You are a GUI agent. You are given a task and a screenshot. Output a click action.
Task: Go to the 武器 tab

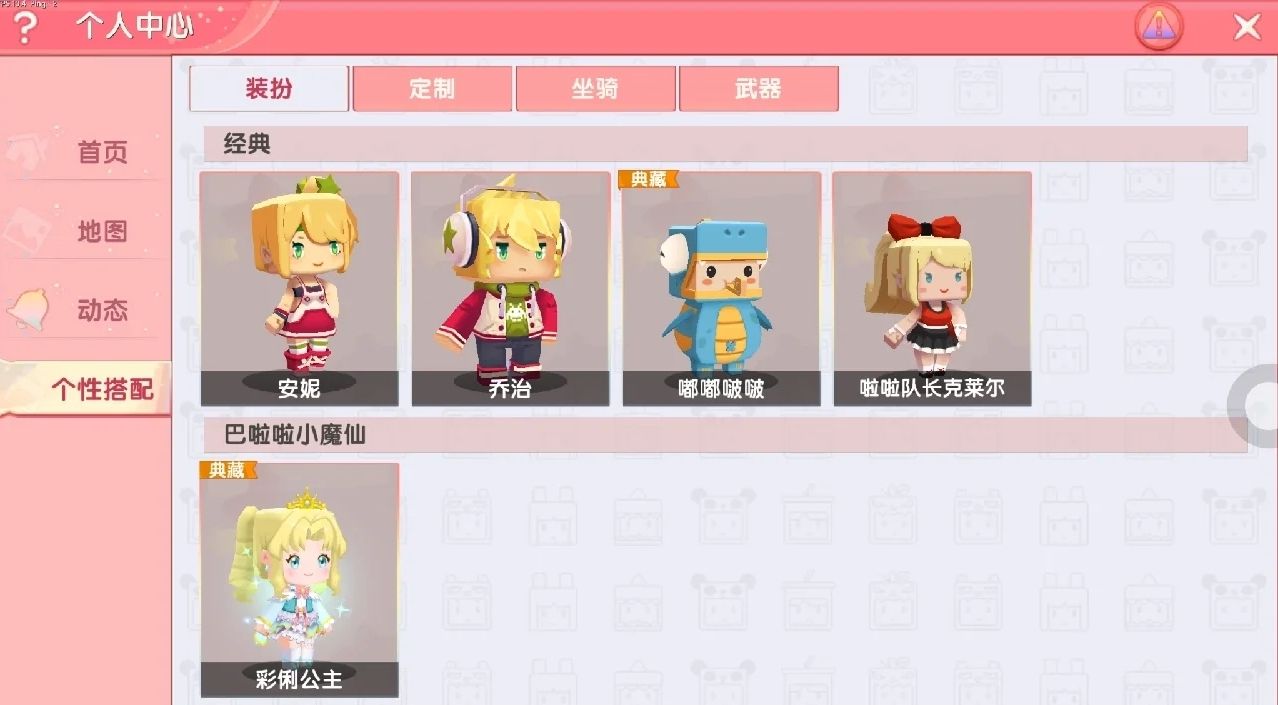pos(758,88)
